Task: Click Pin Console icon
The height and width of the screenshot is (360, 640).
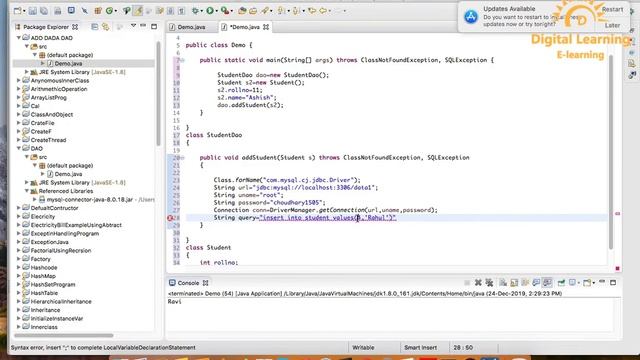Action: (x=561, y=282)
